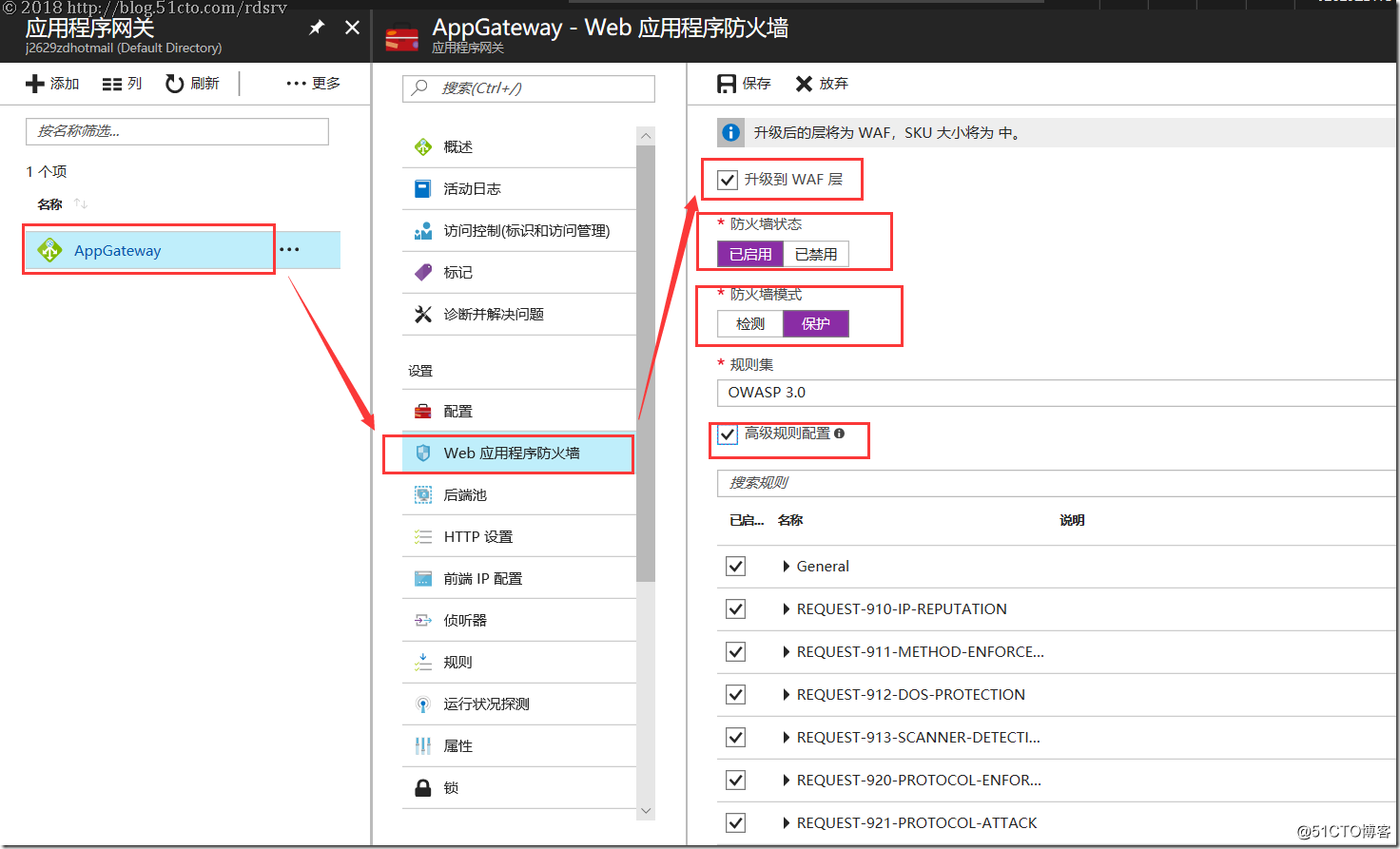This screenshot has width=1400, height=849.
Task: Expand REQUEST-920-PROTOCOL-ENFOR rule group
Action: coord(787,781)
